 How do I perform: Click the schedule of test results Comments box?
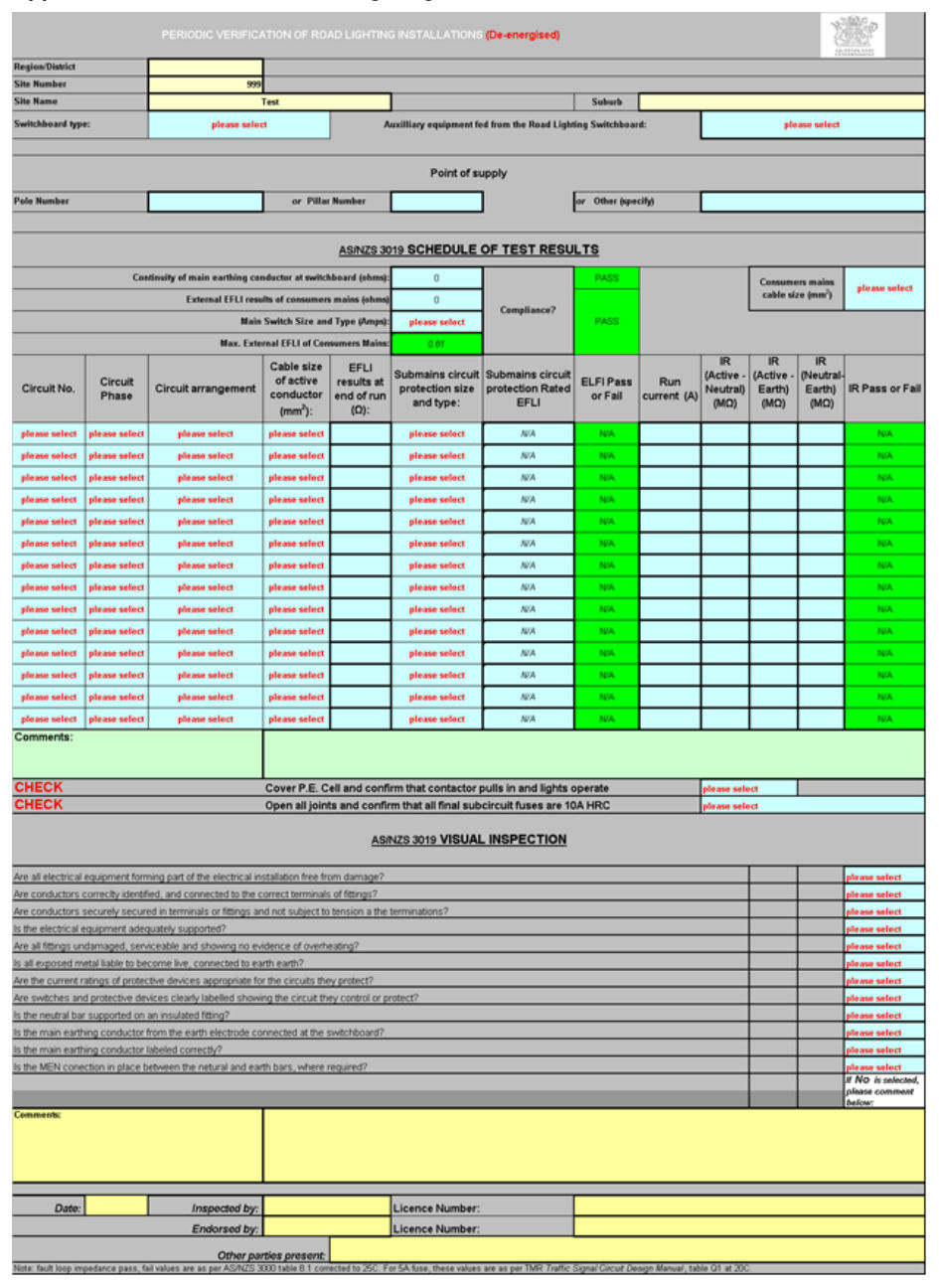point(593,754)
